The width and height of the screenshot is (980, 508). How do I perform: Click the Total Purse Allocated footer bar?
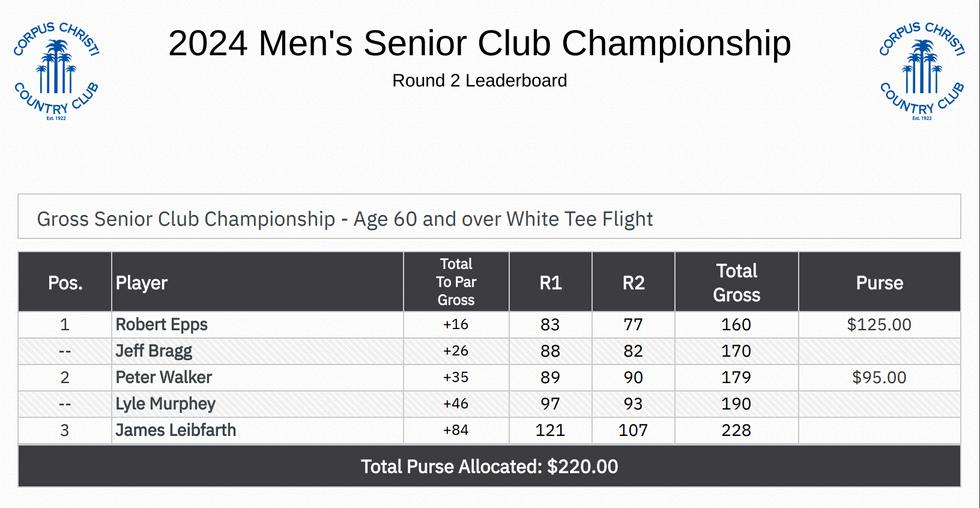coord(489,466)
